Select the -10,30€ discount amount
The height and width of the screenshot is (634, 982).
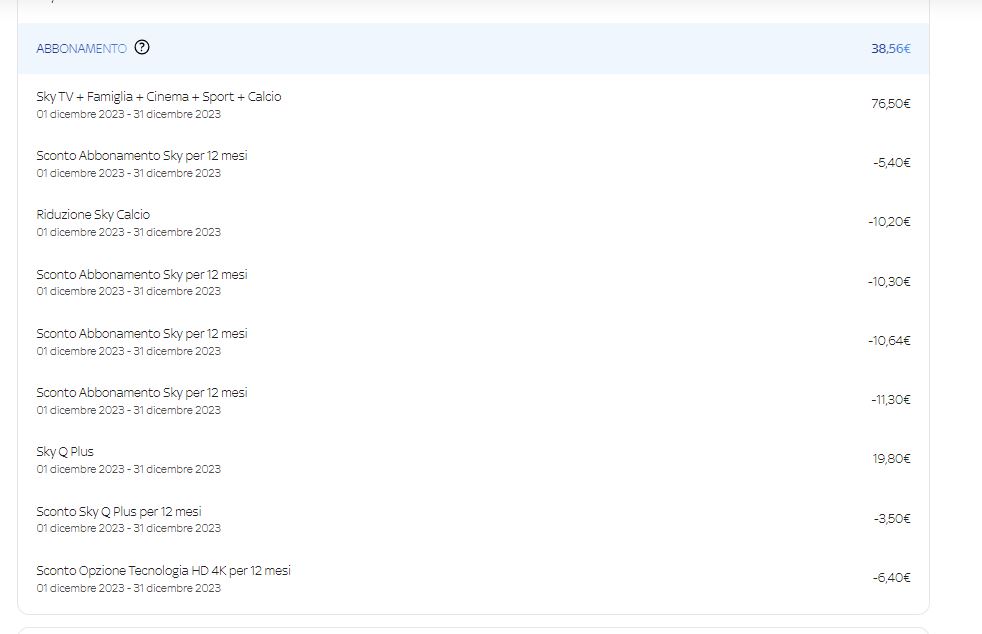889,281
